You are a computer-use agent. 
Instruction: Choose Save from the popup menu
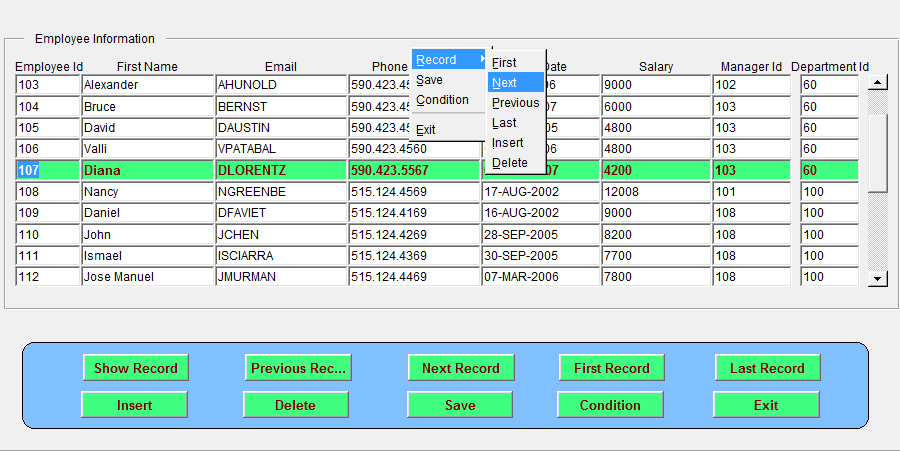449,80
